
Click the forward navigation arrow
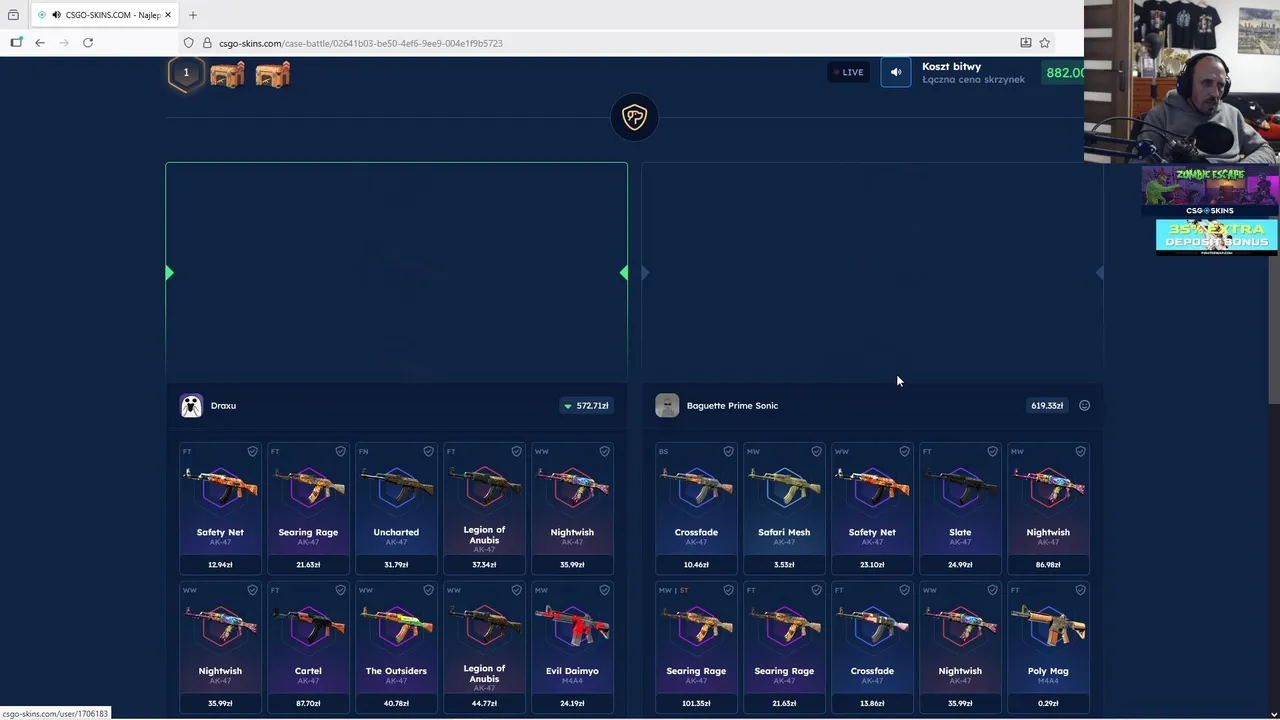(64, 43)
